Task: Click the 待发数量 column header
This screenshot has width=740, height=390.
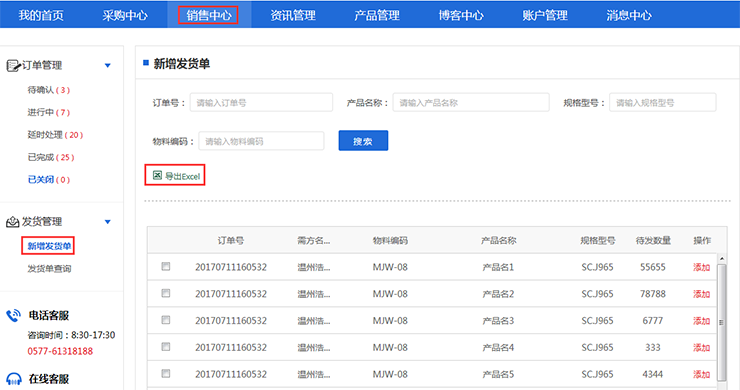Action: [x=653, y=240]
